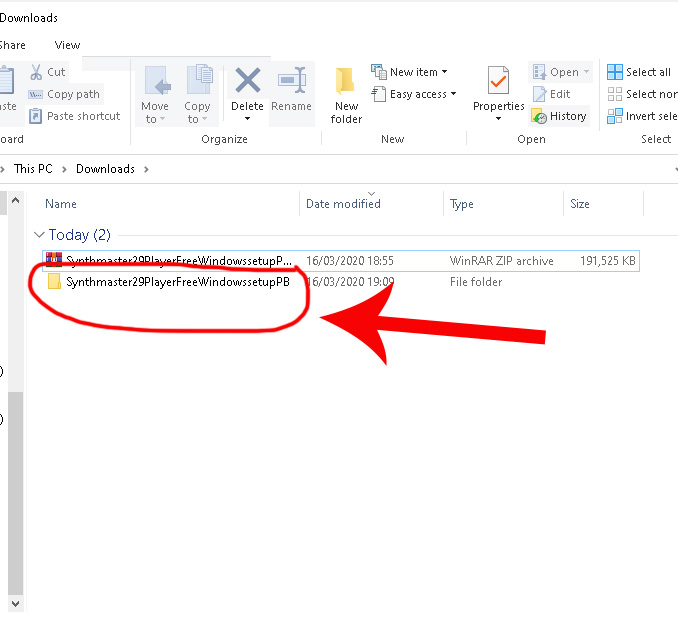Create a New folder from the ribbon

click(346, 95)
